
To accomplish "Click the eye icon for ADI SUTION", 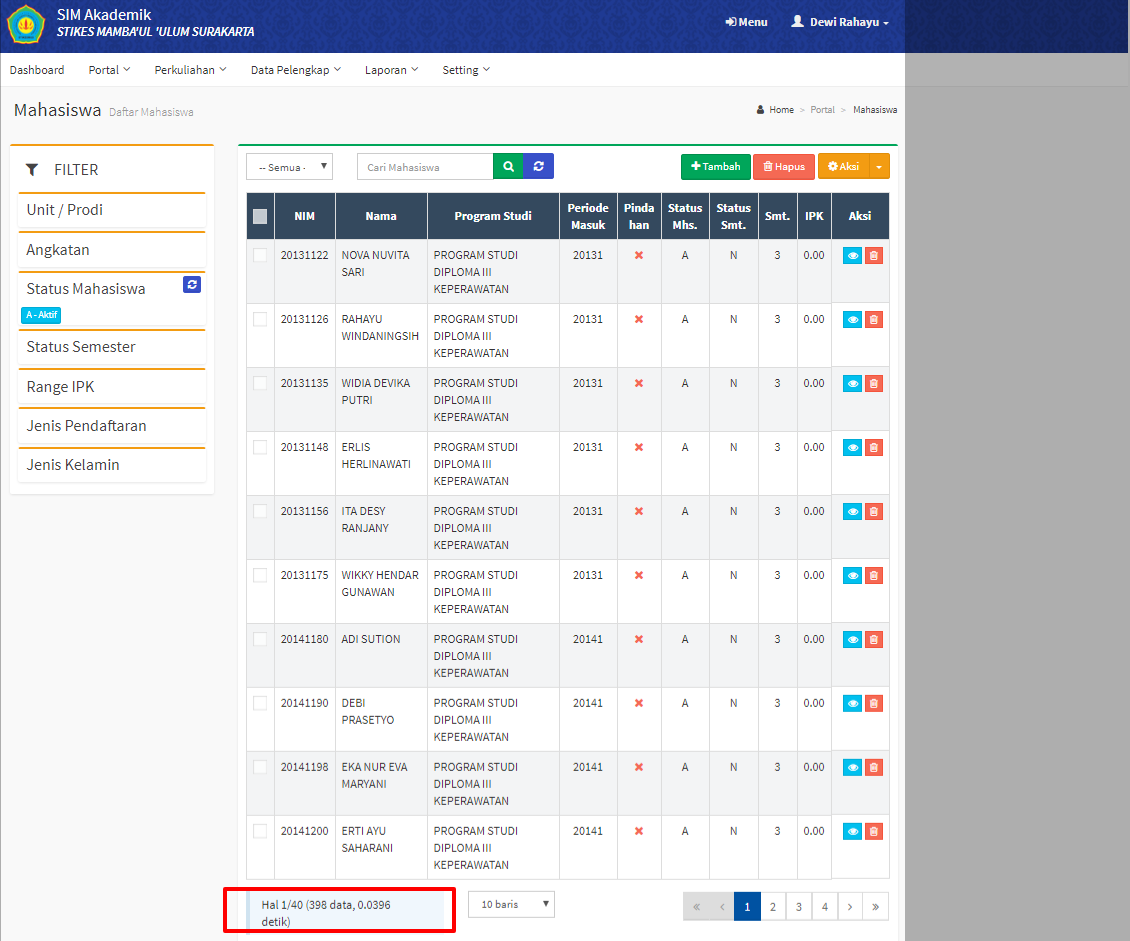I will tap(852, 640).
